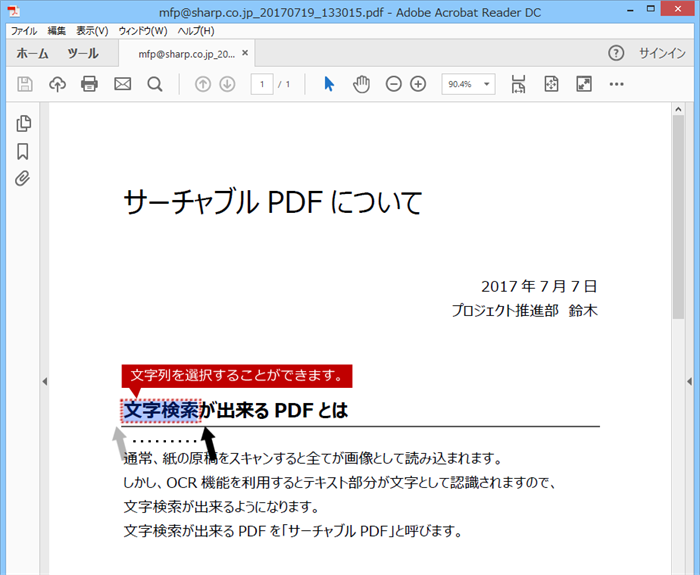Send file by email envelope icon
700x575 pixels.
pyautogui.click(x=122, y=84)
